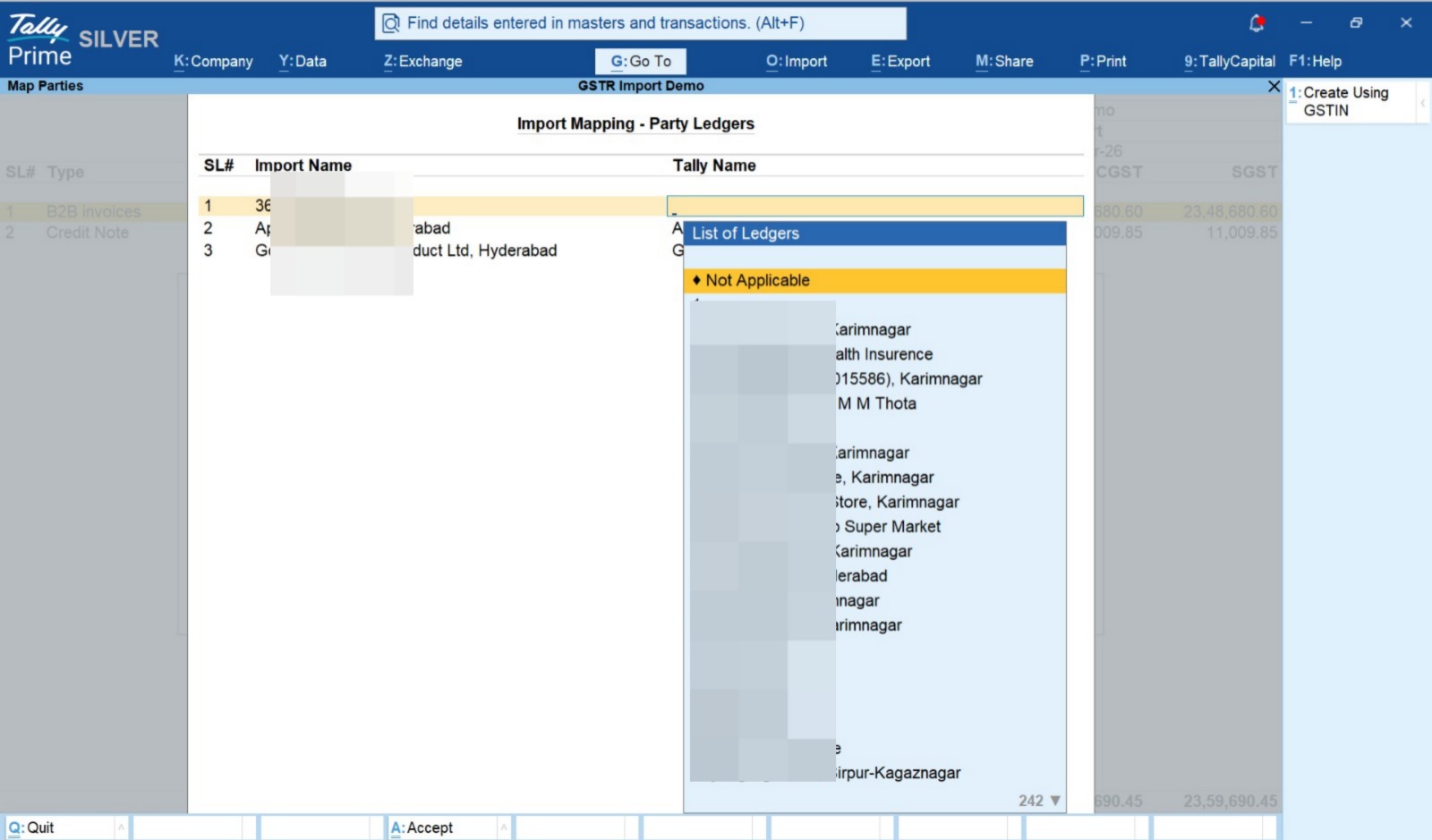Screen dimensions: 1432x840
Task: Select ledger ending '015586), Karimnagar'
Action: point(874,378)
